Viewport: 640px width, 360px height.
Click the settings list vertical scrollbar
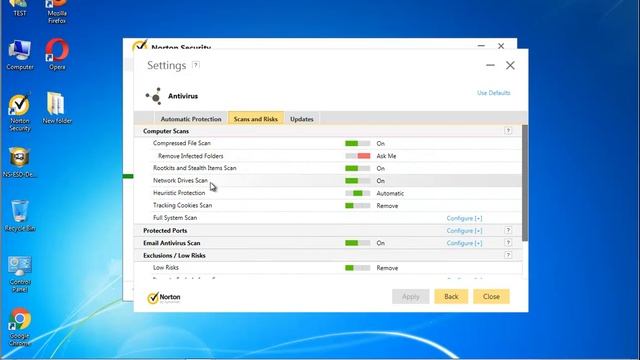[x=524, y=182]
